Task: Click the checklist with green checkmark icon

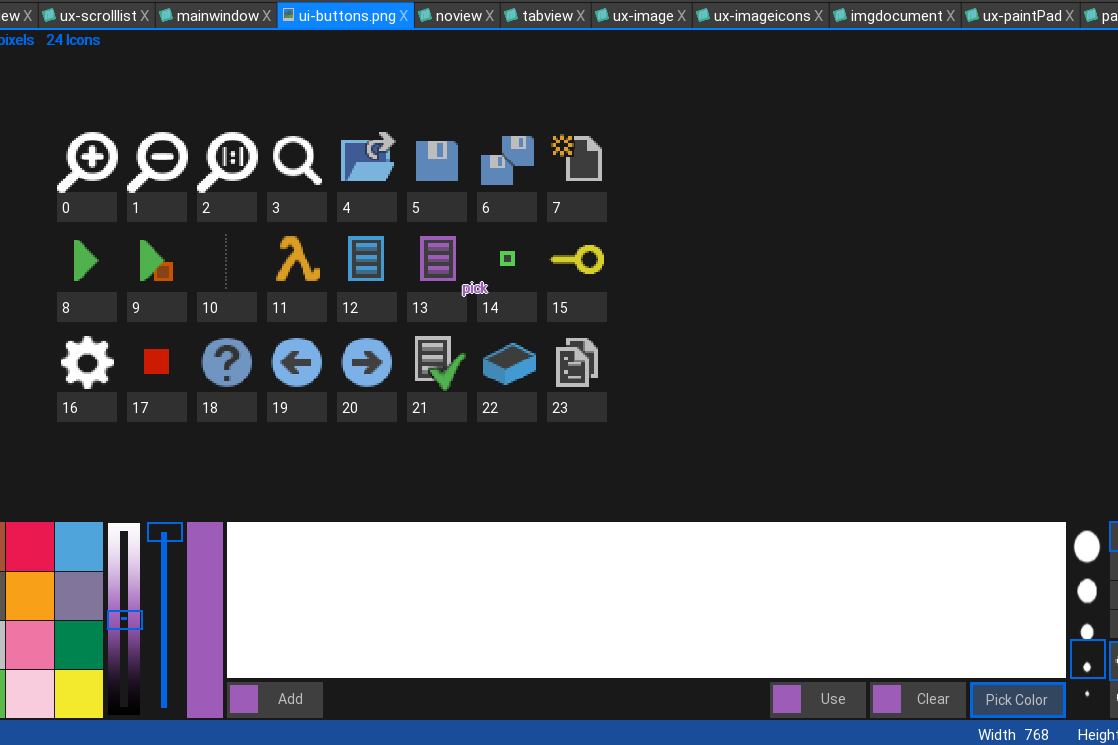Action: pos(438,362)
